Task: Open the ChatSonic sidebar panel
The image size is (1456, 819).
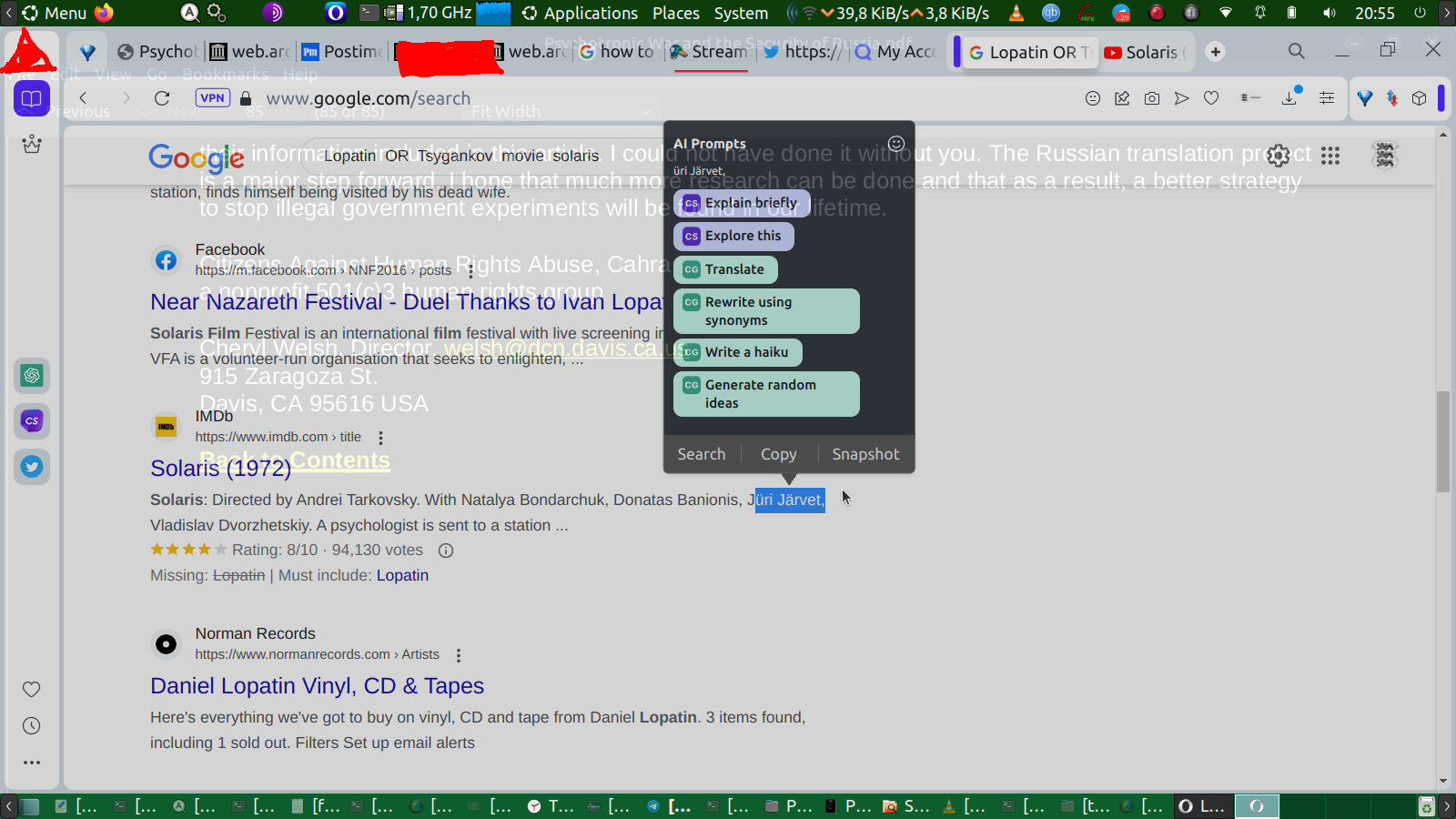Action: (x=32, y=420)
